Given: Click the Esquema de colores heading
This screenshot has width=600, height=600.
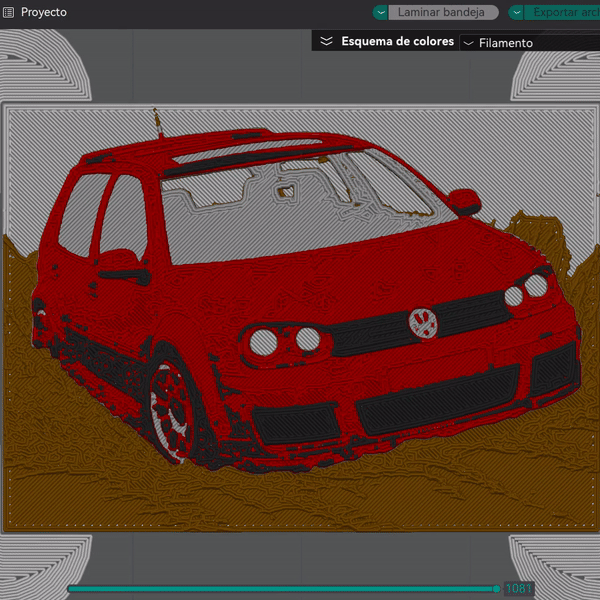Looking at the screenshot, I should pyautogui.click(x=397, y=42).
